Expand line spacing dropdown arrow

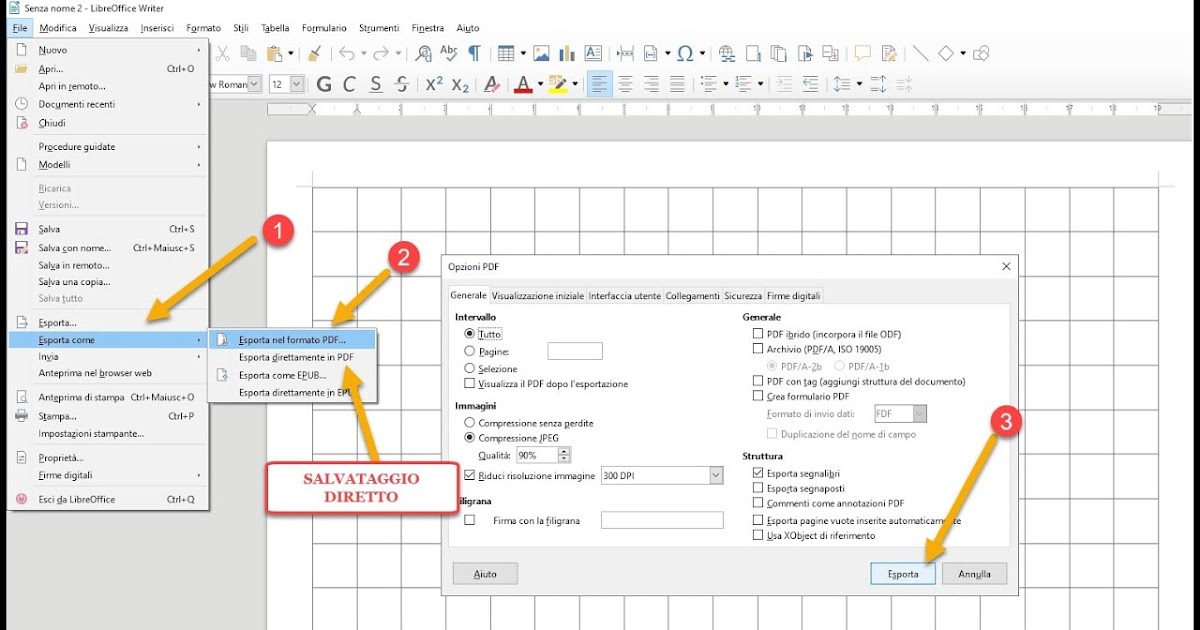[x=858, y=85]
